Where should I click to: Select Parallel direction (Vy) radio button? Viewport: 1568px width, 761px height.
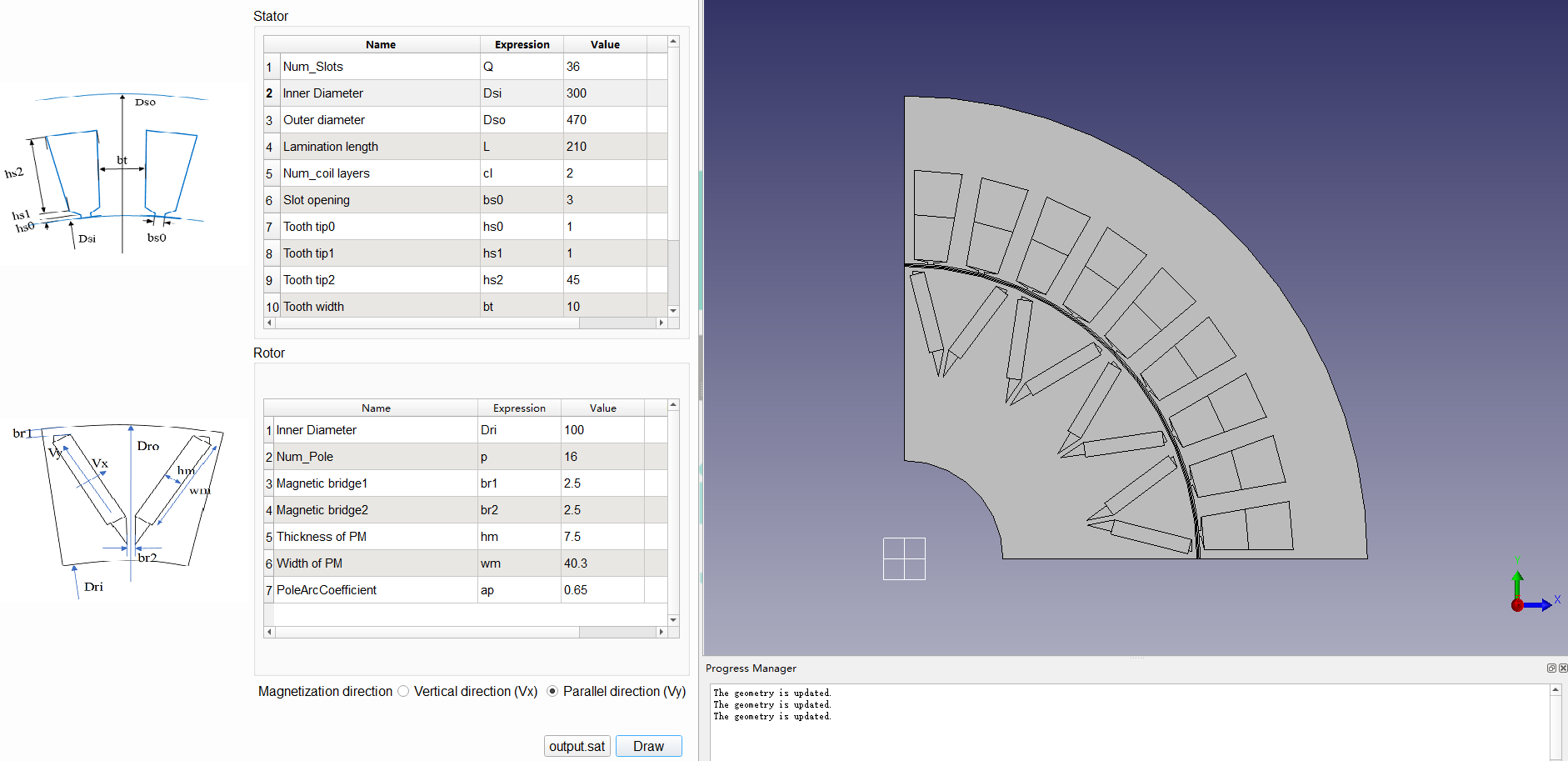(x=552, y=691)
